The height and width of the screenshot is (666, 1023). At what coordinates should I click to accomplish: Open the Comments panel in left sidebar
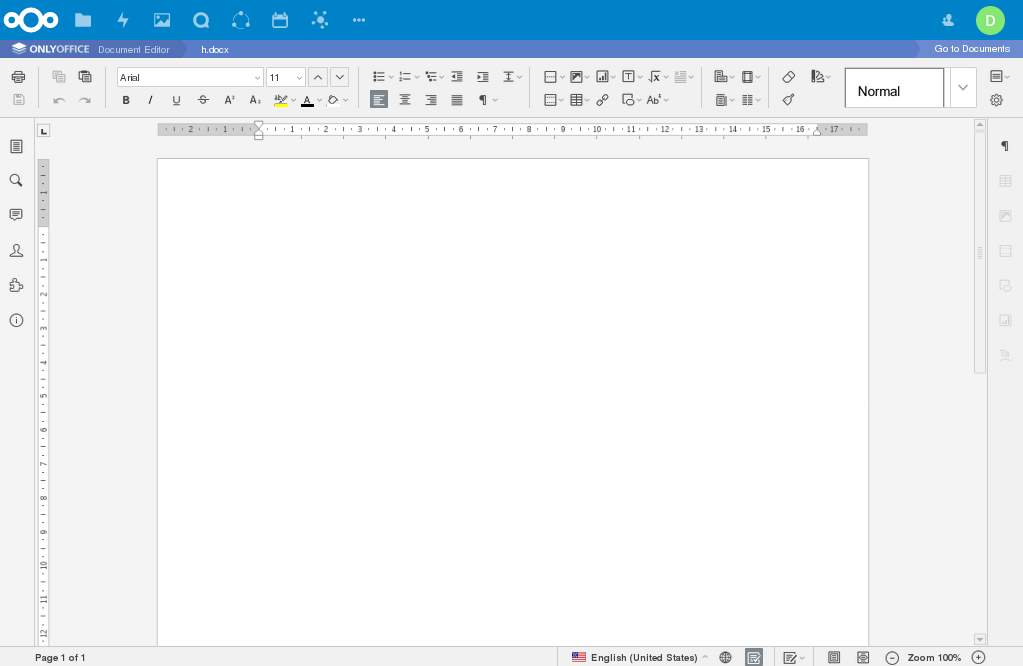point(16,215)
